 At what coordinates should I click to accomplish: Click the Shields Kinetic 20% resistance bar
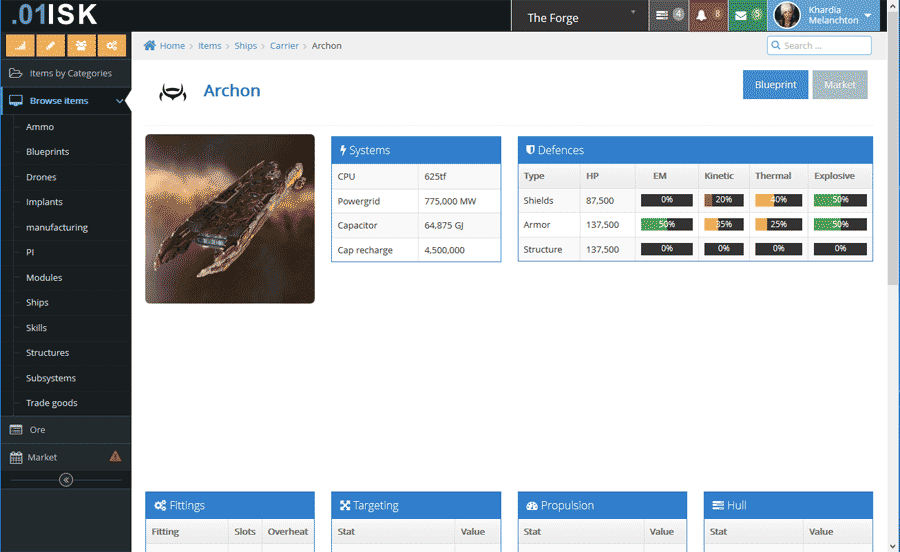point(723,200)
